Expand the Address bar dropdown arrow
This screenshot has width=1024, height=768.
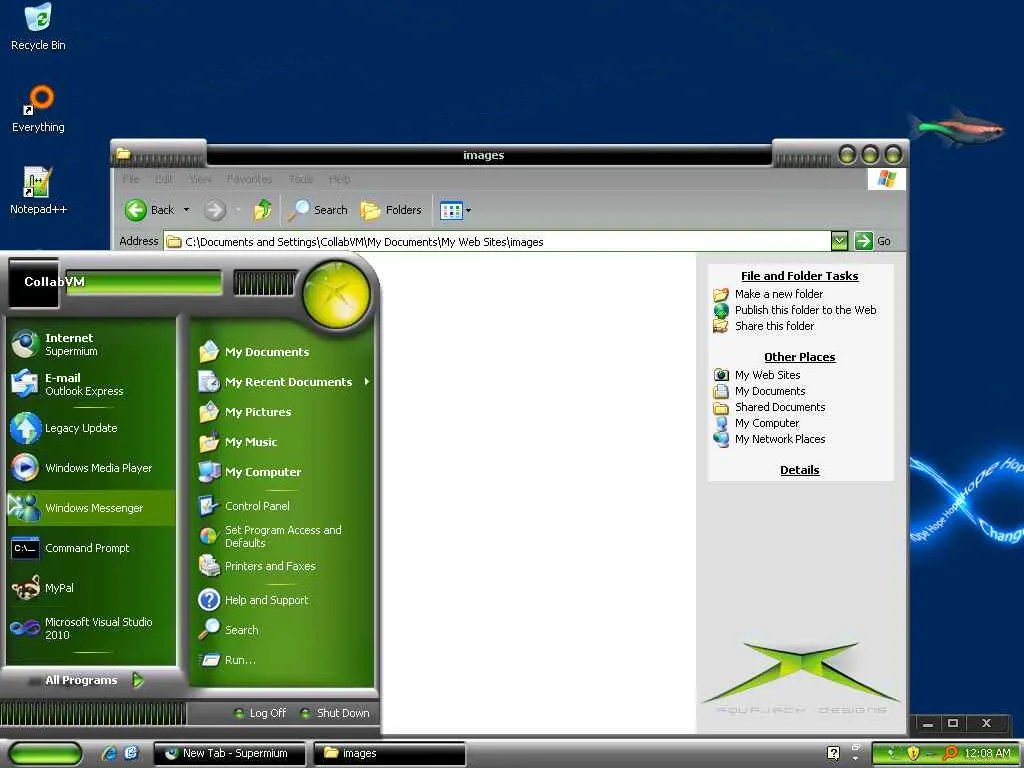(x=839, y=241)
